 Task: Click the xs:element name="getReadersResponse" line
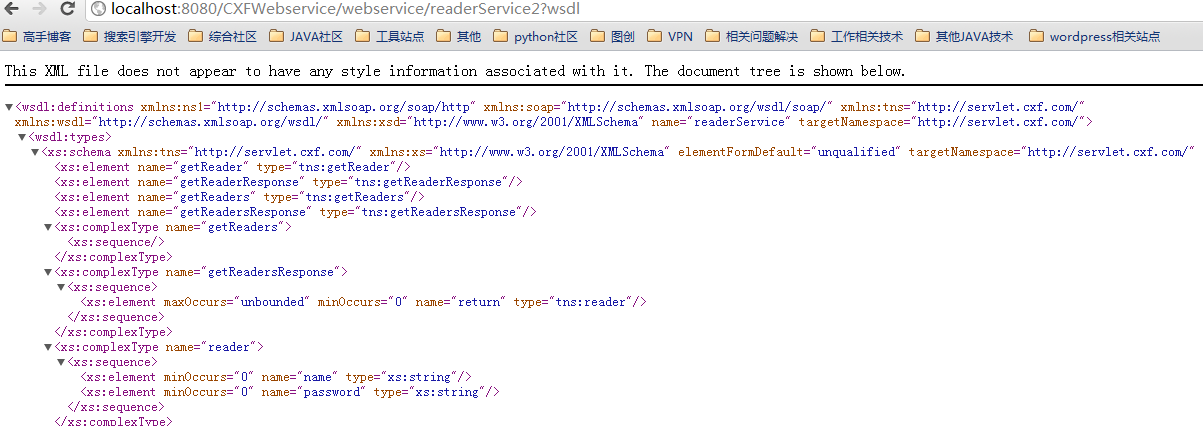pyautogui.click(x=295, y=212)
